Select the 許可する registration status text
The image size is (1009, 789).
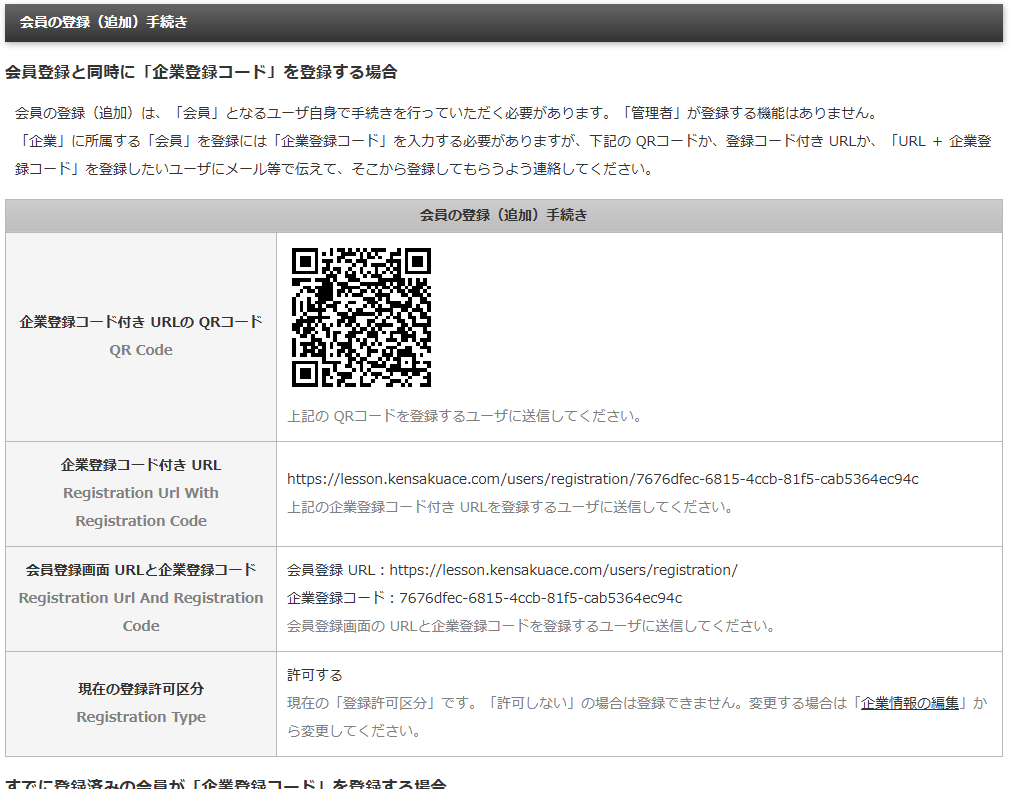[x=306, y=675]
